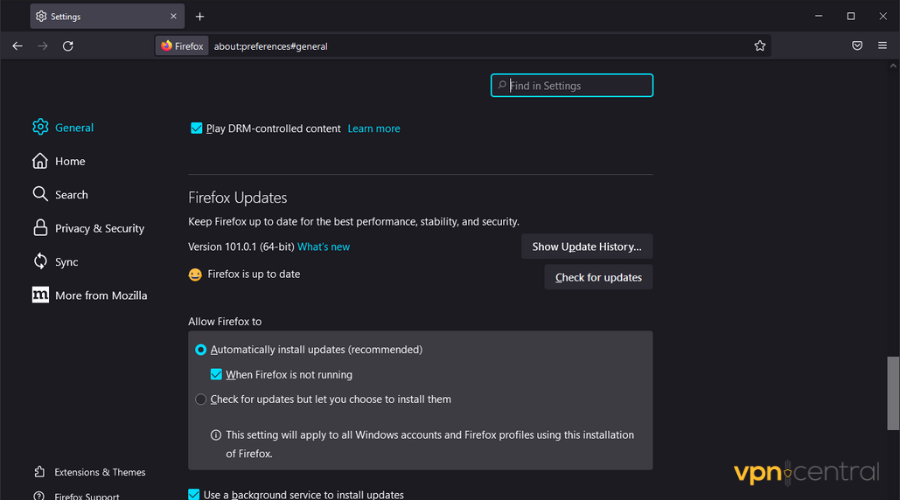Open the Firefox hamburger application menu

tap(882, 46)
